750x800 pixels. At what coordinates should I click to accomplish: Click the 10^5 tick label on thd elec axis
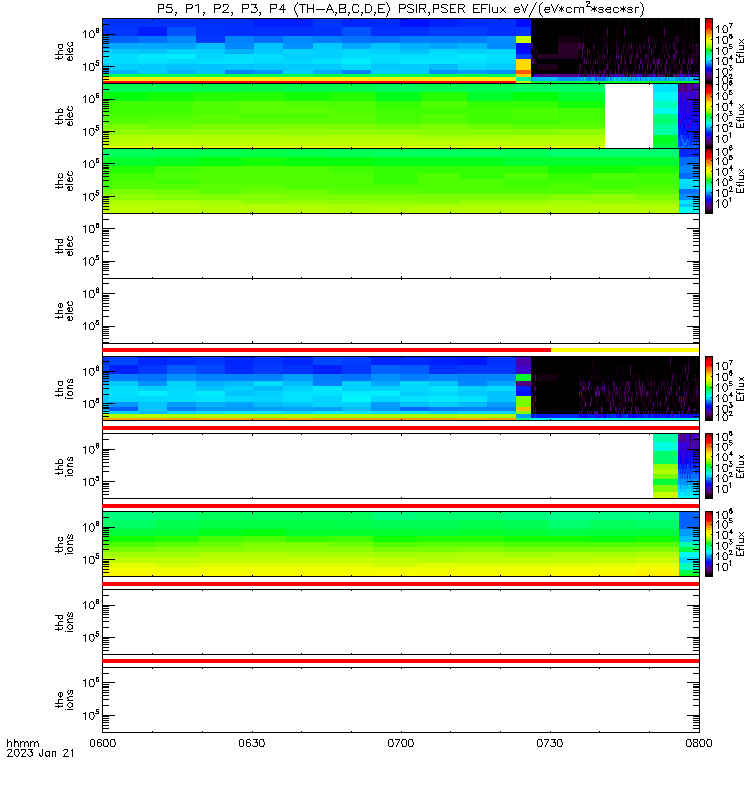click(90, 261)
